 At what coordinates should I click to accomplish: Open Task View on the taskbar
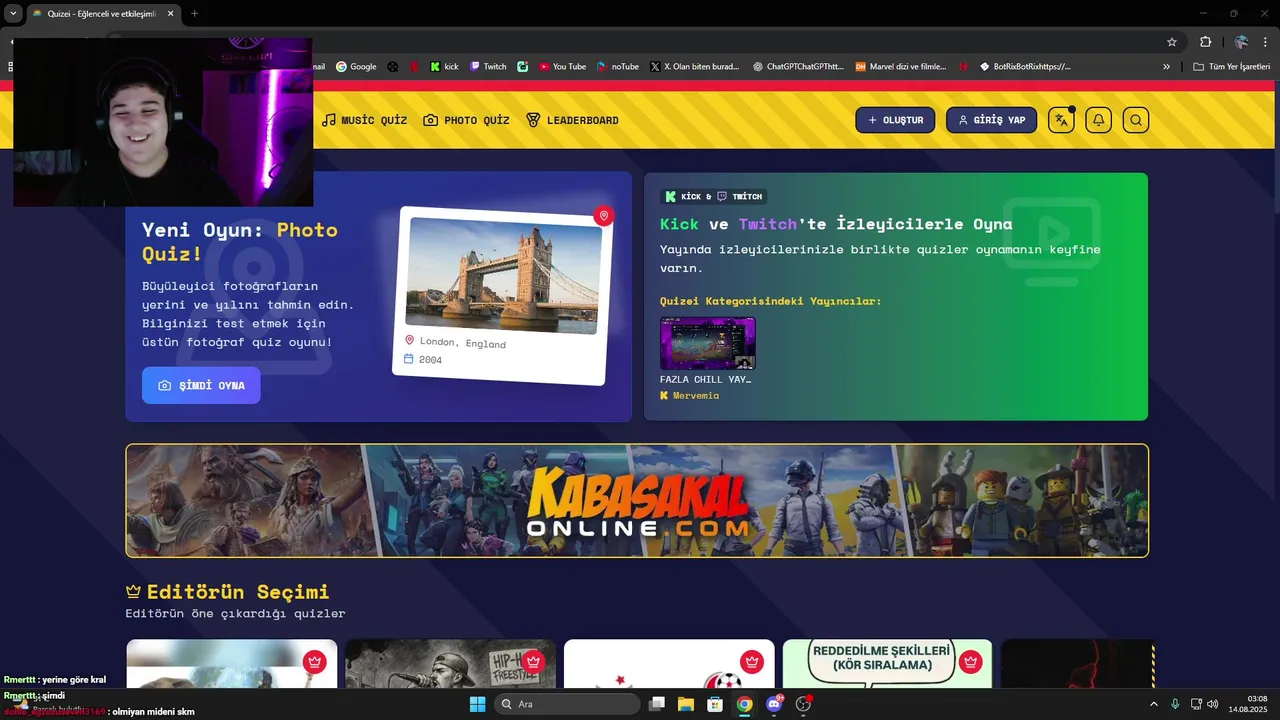point(657,704)
